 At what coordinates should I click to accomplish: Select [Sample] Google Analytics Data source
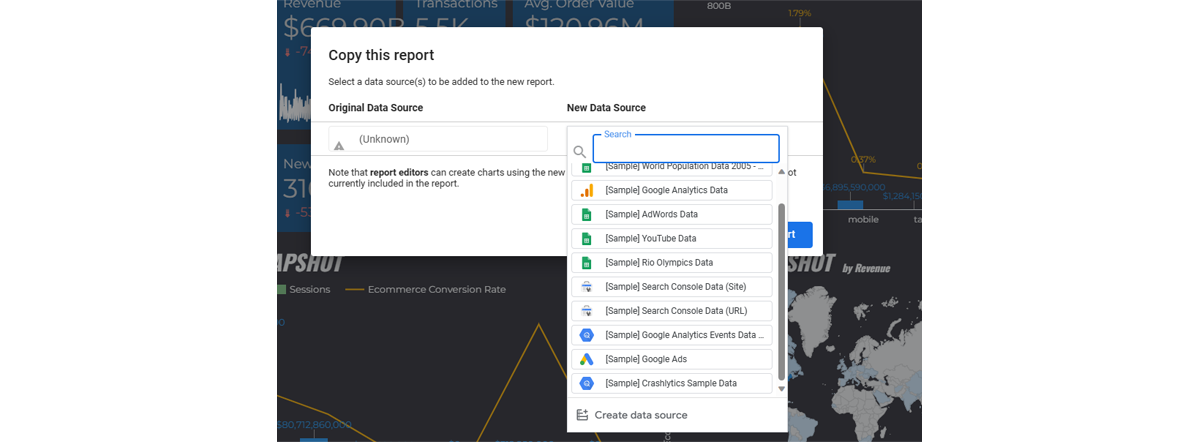click(x=672, y=190)
